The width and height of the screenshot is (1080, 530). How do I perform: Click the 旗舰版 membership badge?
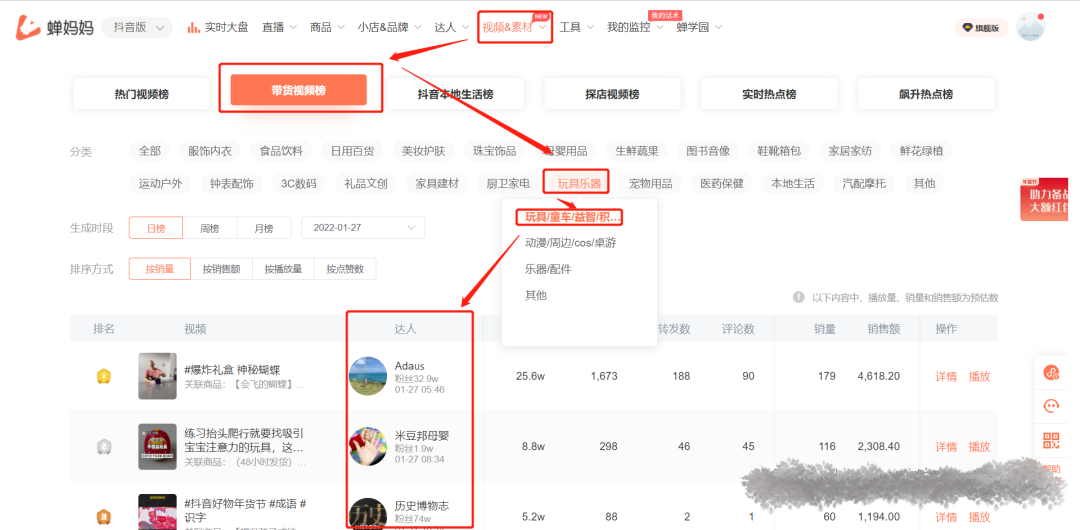tap(981, 28)
